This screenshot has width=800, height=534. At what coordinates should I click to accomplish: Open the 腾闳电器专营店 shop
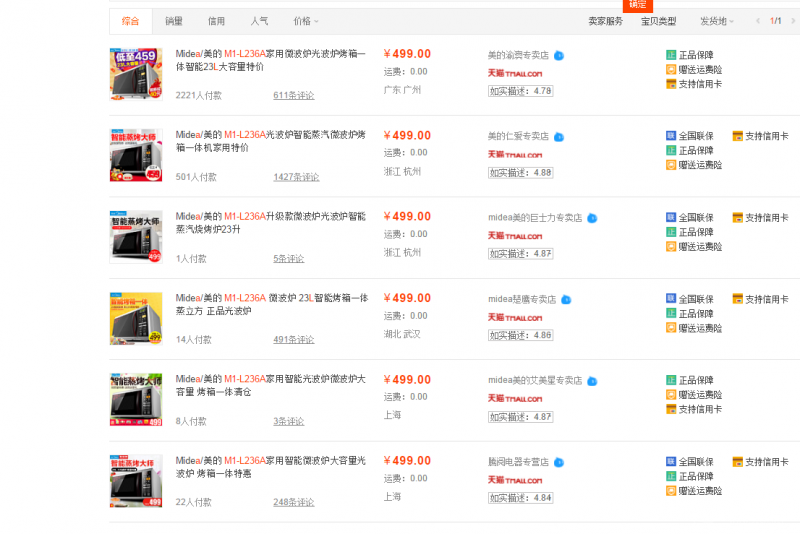coord(518,462)
